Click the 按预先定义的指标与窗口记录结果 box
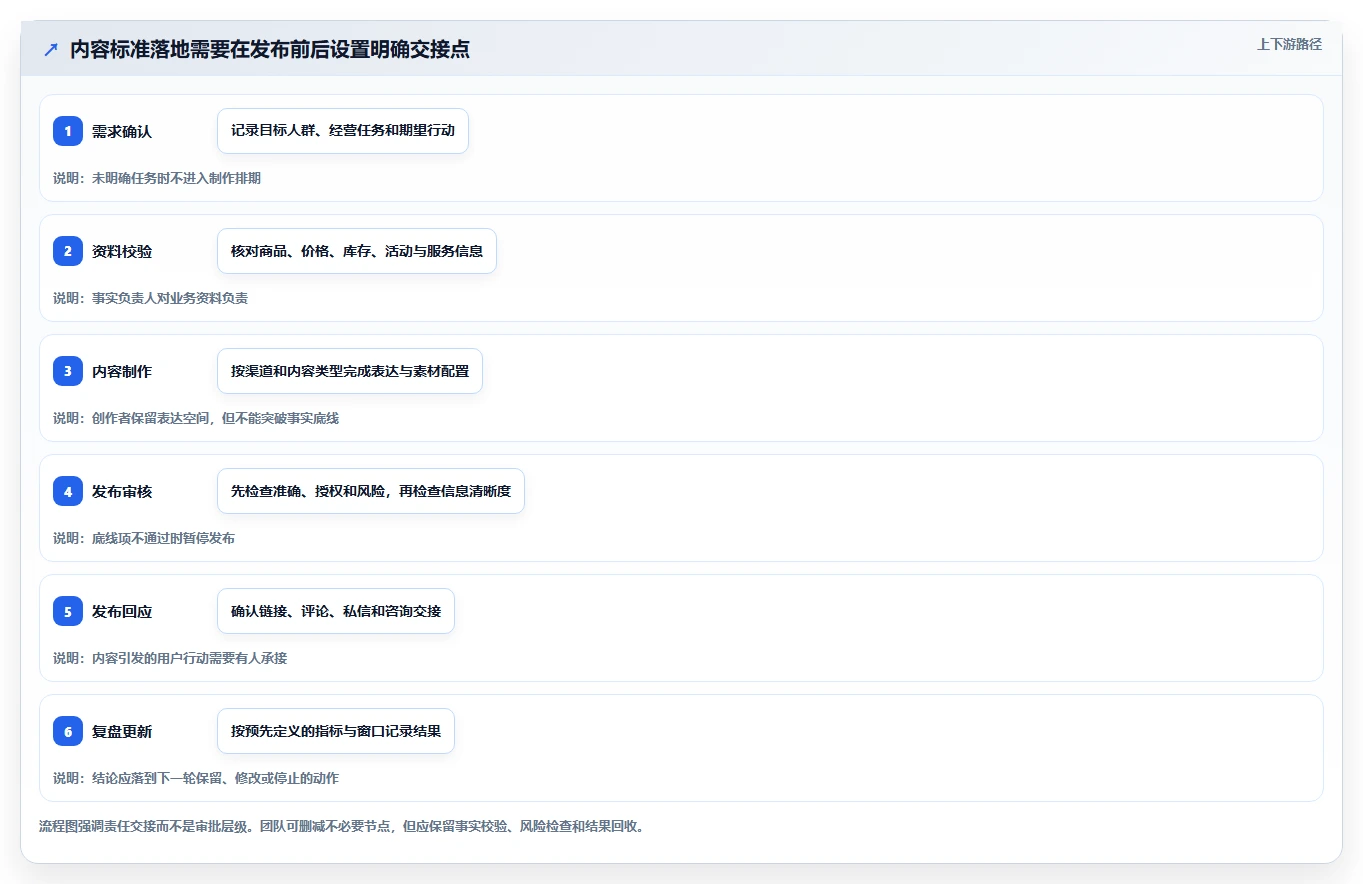 (336, 731)
